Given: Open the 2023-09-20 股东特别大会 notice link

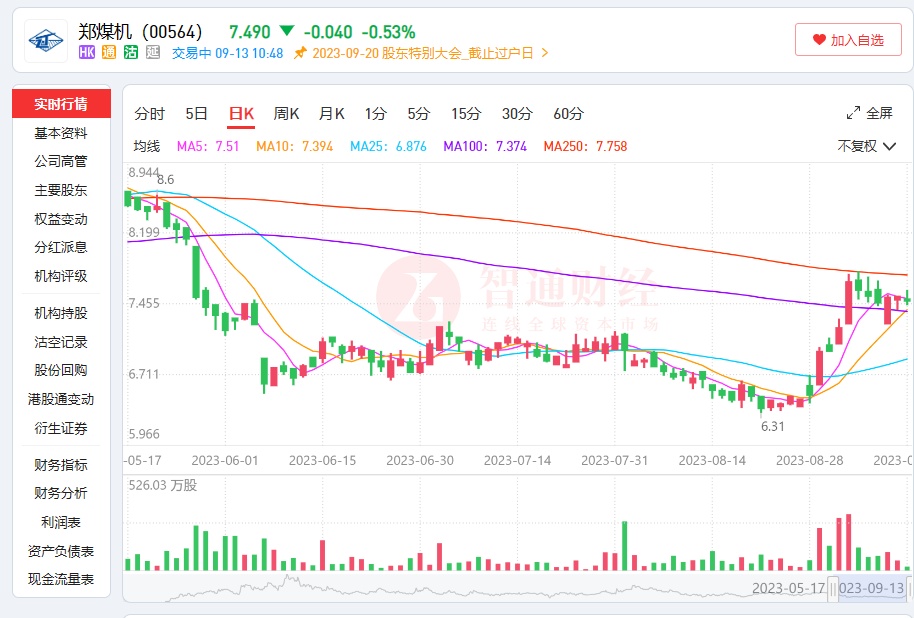Looking at the screenshot, I should (x=426, y=53).
